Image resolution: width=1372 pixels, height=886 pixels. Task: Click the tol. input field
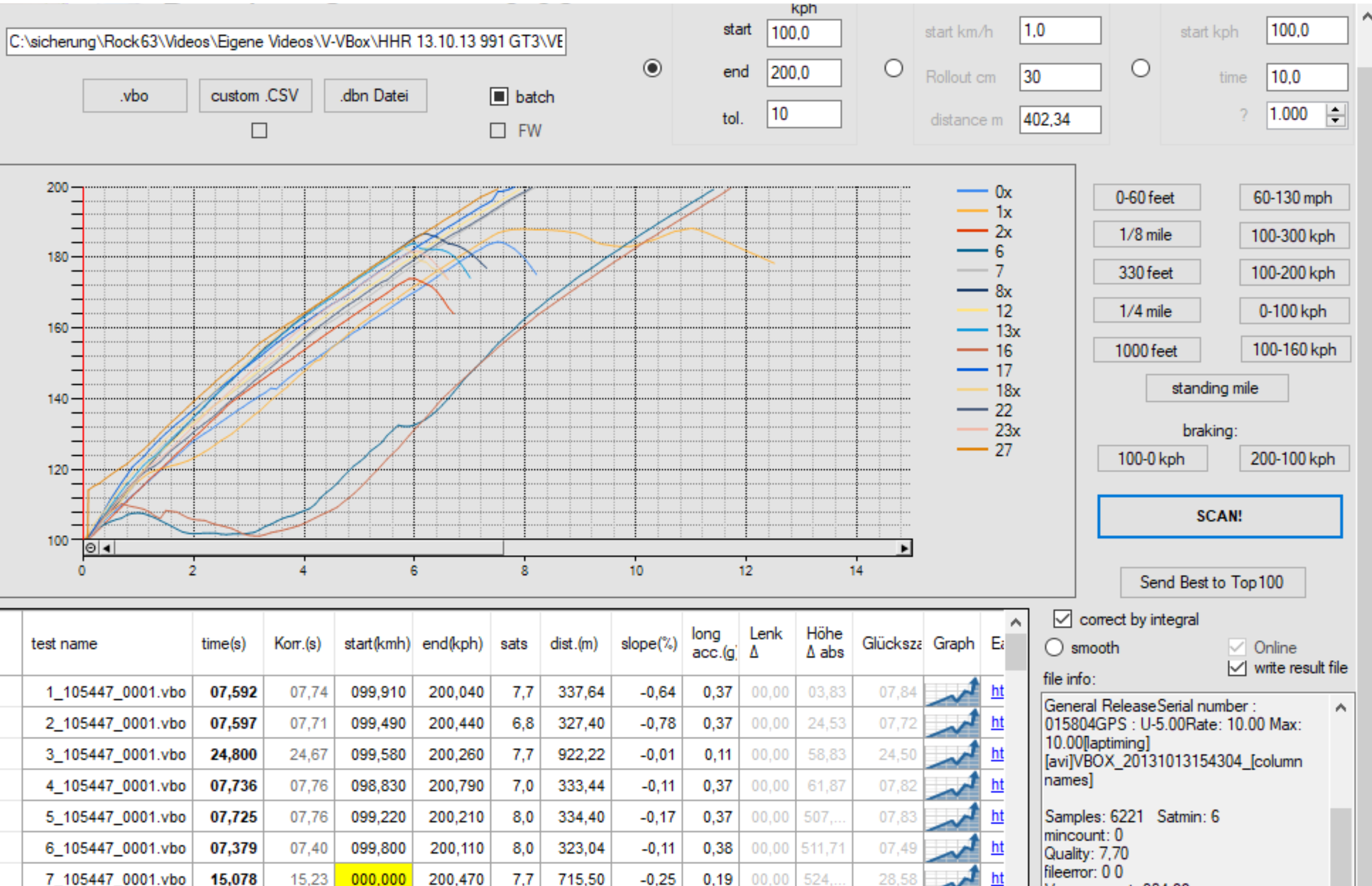click(x=803, y=114)
